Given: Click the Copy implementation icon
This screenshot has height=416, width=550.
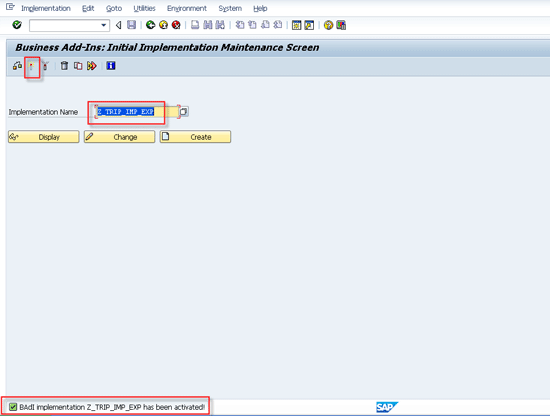Looking at the screenshot, I should point(78,66).
